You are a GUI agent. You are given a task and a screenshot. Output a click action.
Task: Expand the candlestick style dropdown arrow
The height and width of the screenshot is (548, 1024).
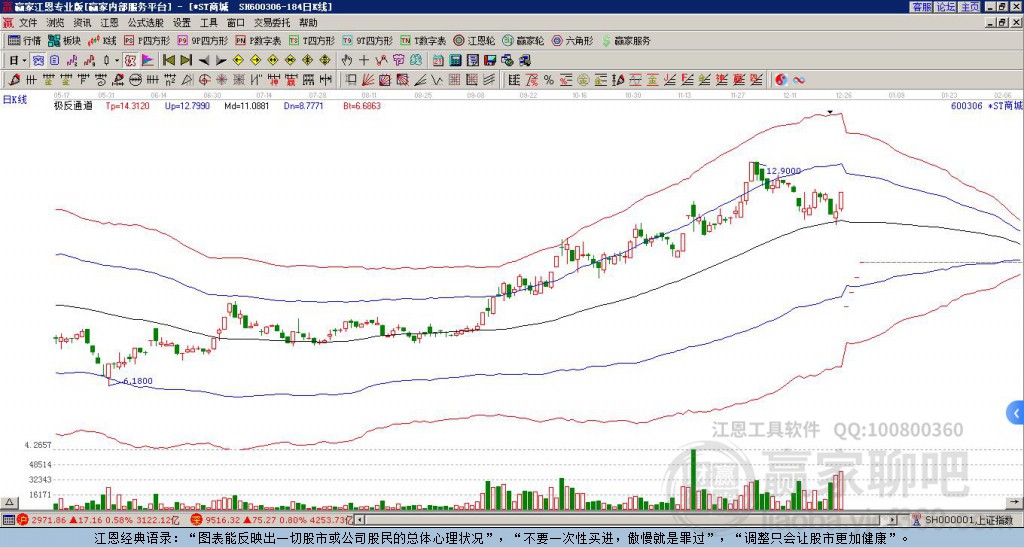[117, 61]
